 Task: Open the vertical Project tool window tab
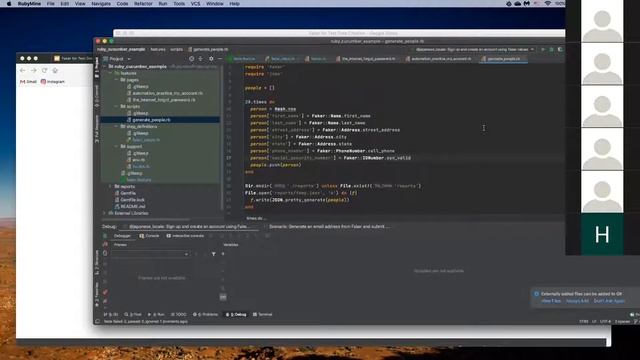[97, 67]
